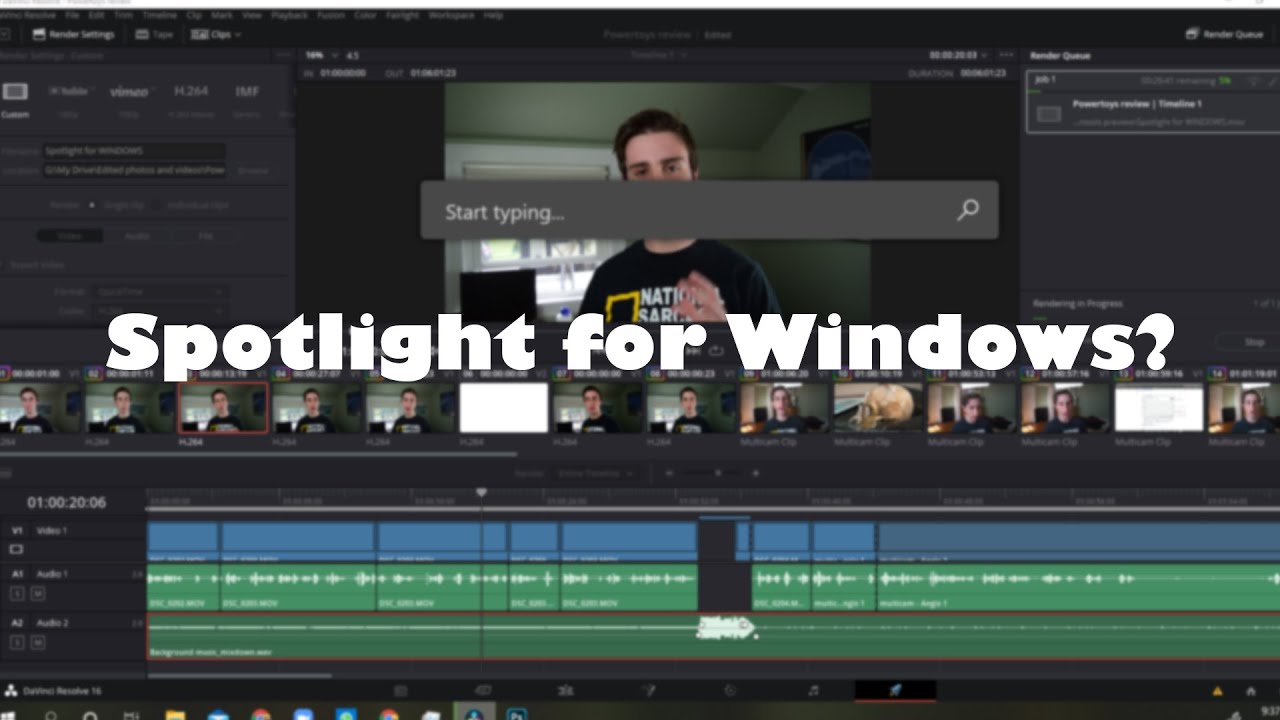
Task: Open the Timeline menu
Action: (x=160, y=16)
